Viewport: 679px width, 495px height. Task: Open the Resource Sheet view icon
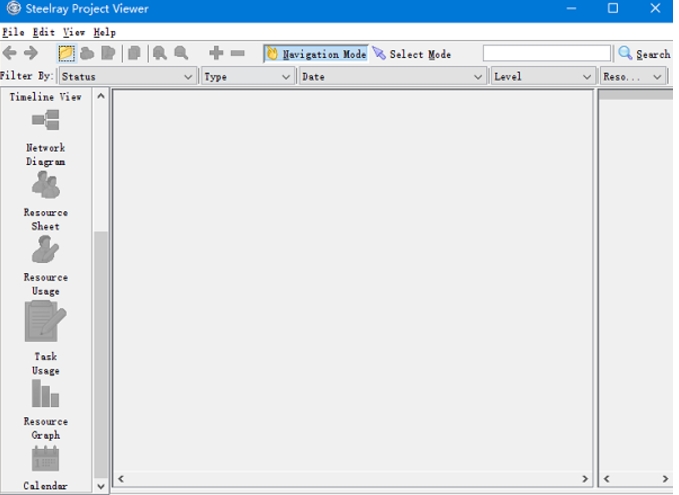[45, 185]
